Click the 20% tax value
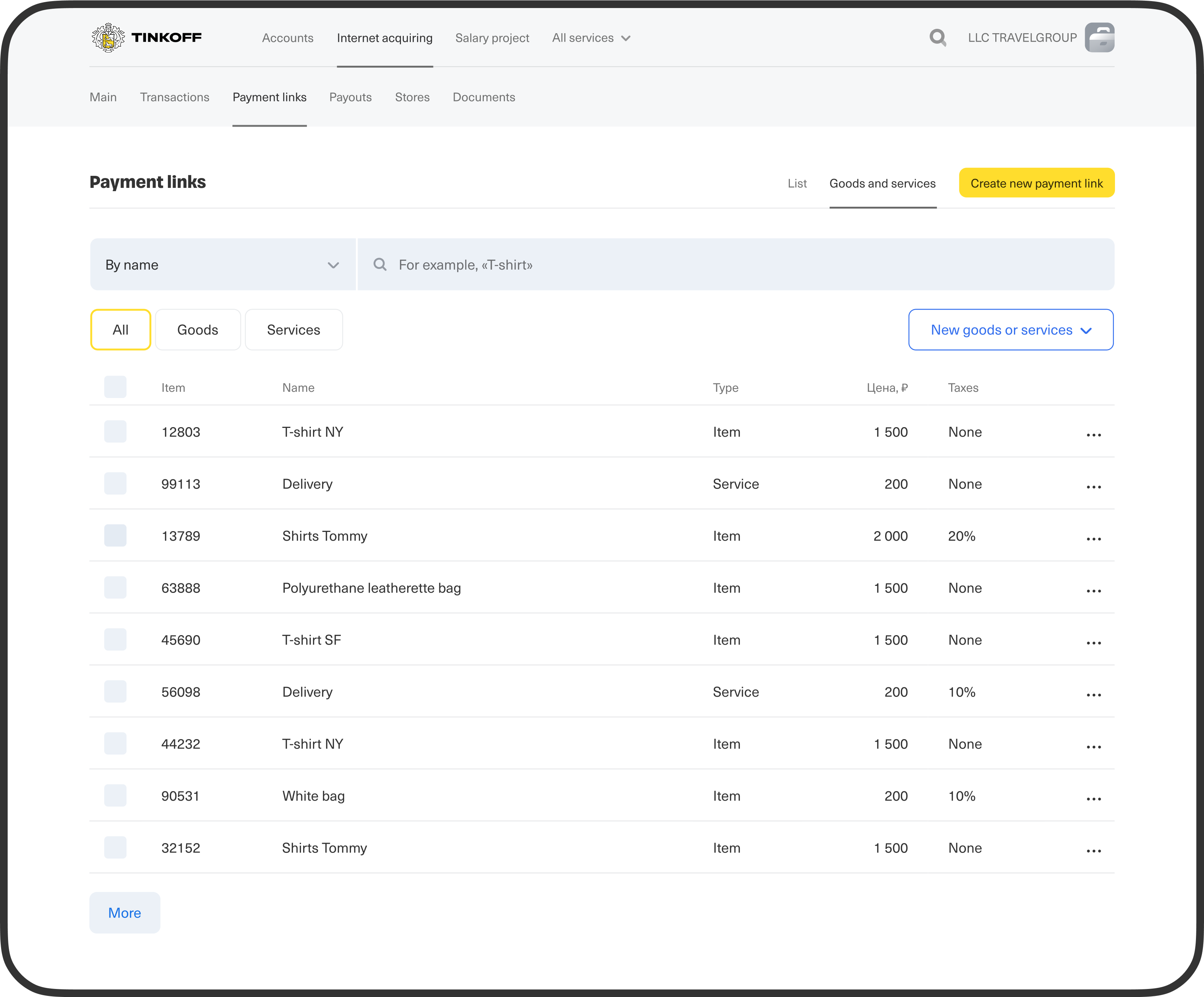Image resolution: width=1204 pixels, height=997 pixels. pos(961,536)
